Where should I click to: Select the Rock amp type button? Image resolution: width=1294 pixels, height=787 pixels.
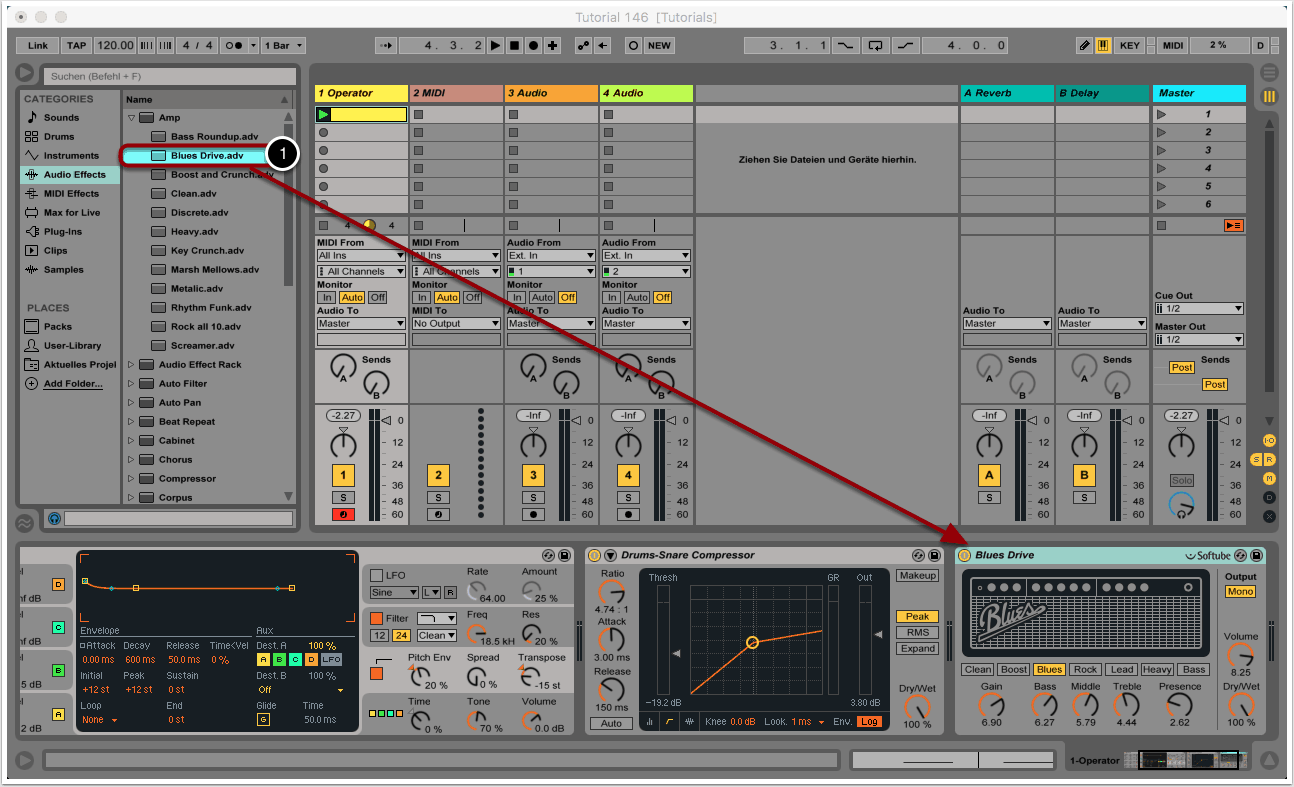tap(1085, 670)
